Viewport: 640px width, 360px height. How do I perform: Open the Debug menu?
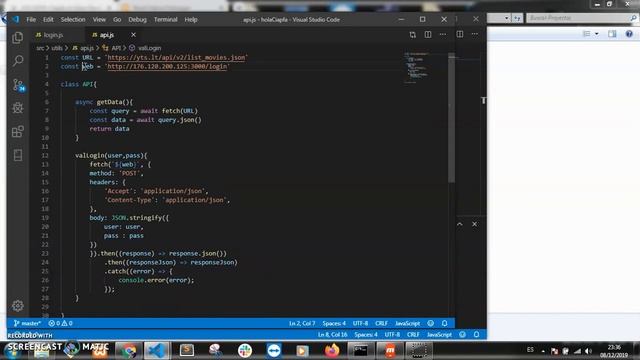tap(138, 20)
